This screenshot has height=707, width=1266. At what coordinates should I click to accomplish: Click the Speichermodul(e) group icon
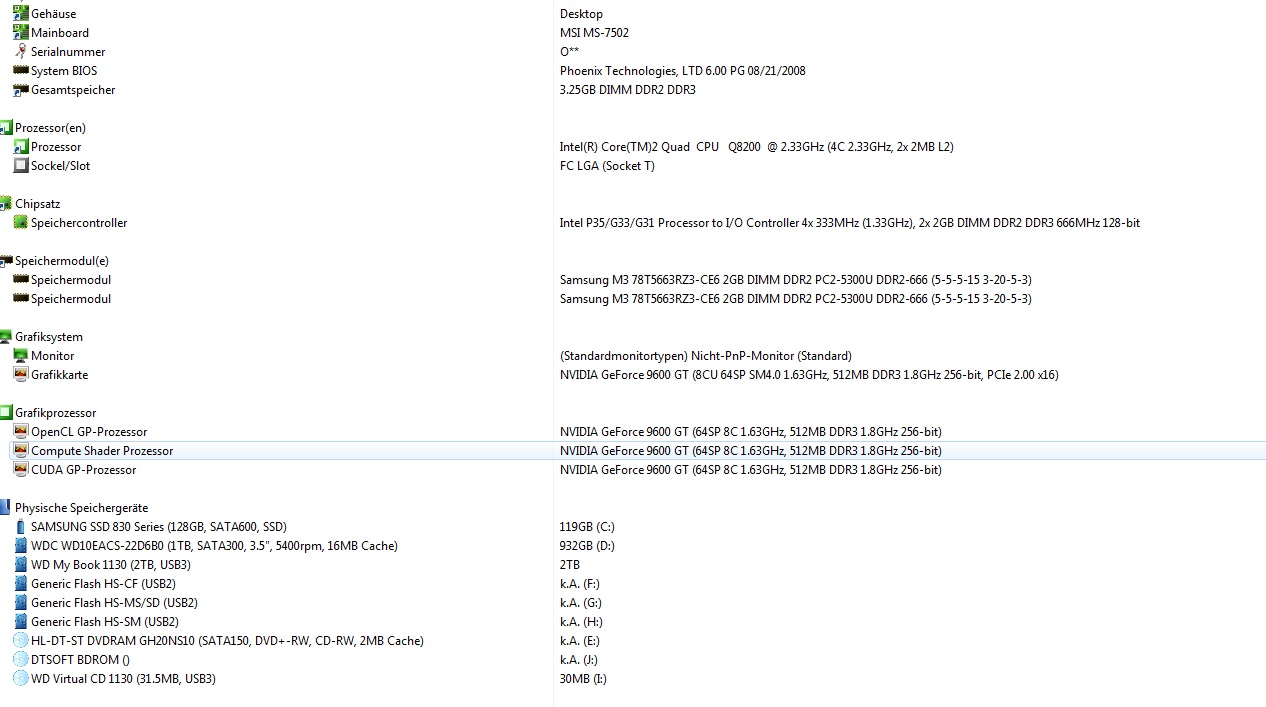coord(6,261)
